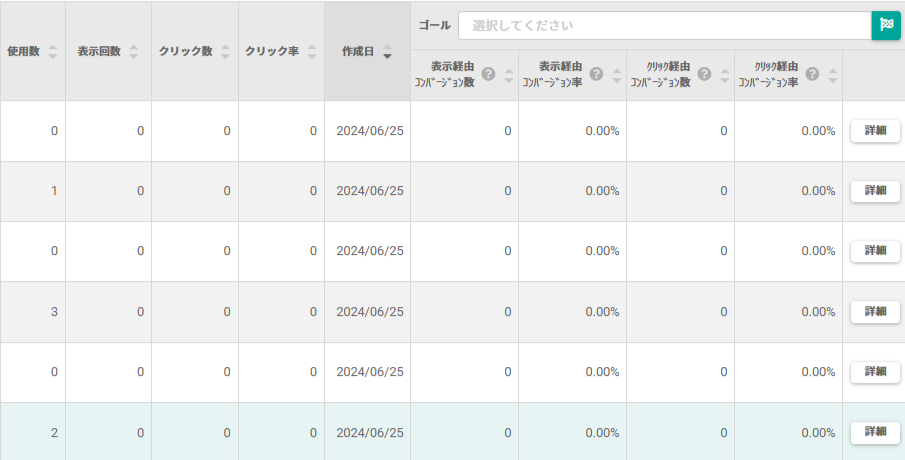Click the クリック率 header label
The width and height of the screenshot is (905, 460).
pos(272,51)
